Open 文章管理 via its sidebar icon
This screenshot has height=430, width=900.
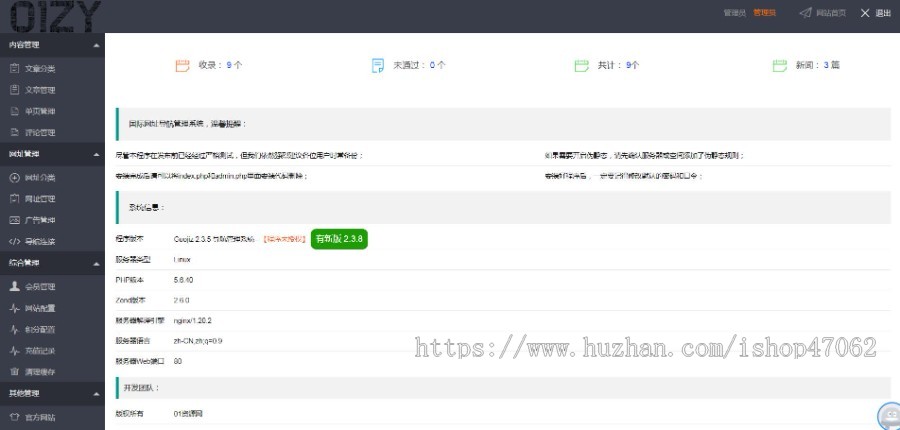point(15,90)
